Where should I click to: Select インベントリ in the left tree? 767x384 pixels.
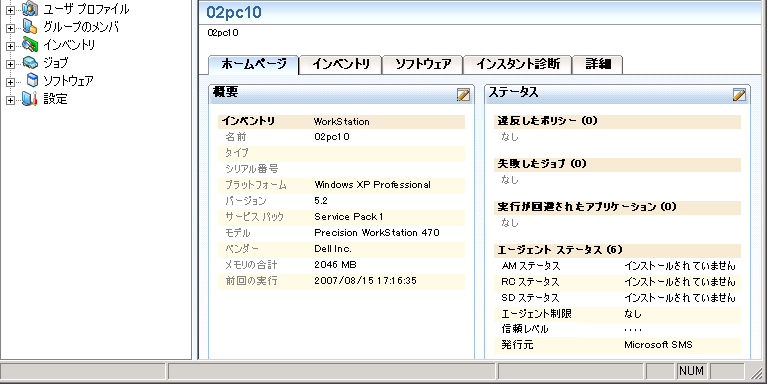click(69, 45)
